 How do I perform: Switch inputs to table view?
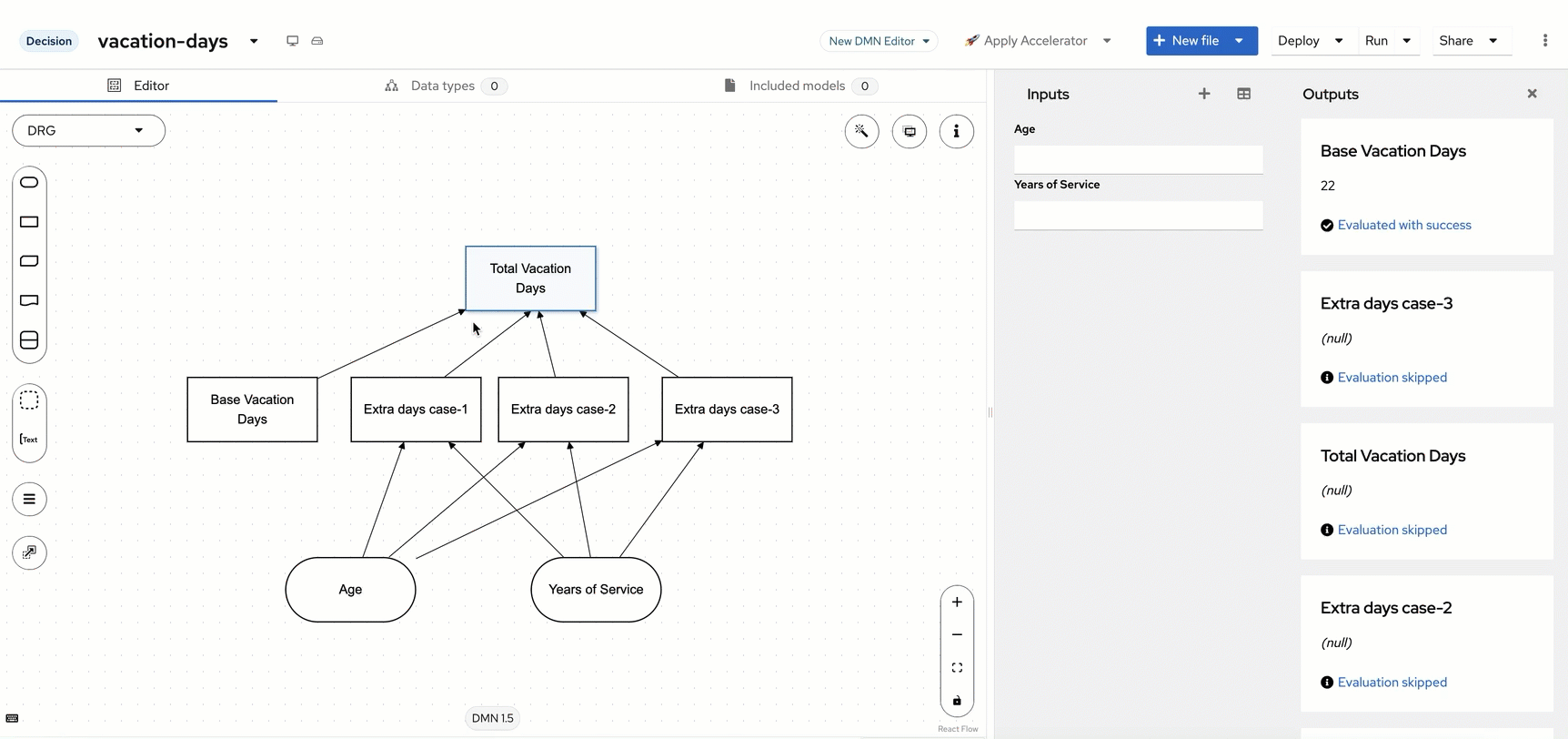click(x=1243, y=94)
